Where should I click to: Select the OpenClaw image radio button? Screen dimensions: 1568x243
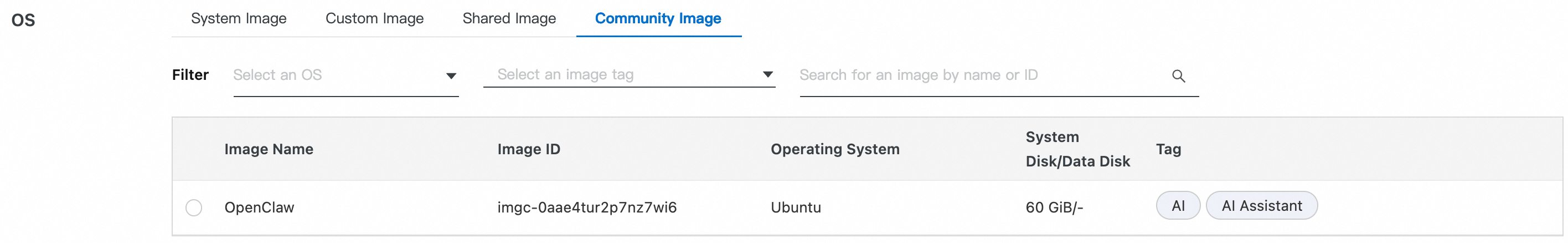(x=194, y=207)
